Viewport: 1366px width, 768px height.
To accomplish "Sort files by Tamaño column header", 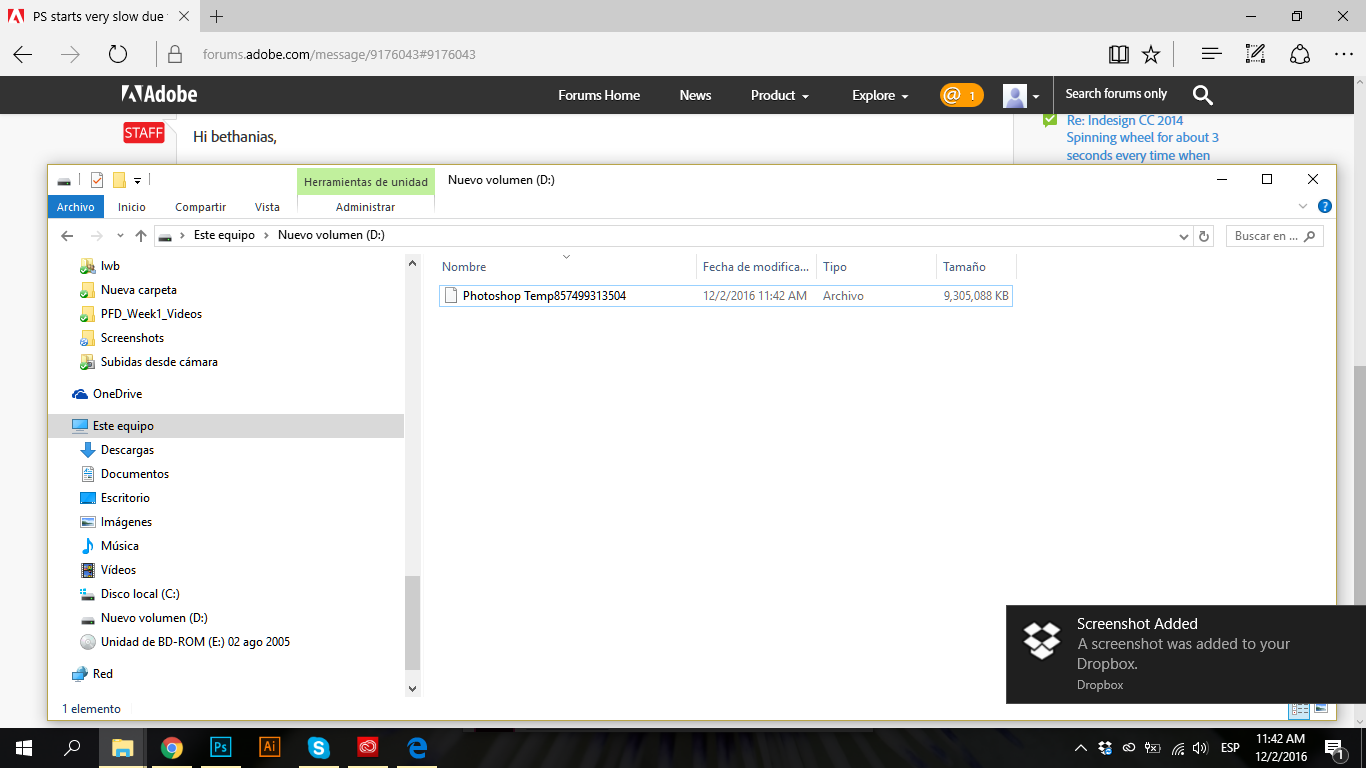I will click(976, 267).
